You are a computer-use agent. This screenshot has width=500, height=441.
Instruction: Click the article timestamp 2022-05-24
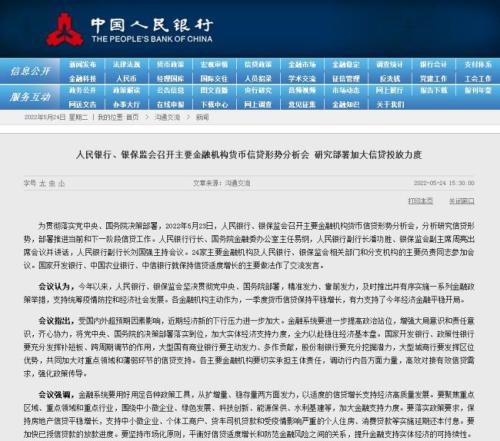point(444,183)
